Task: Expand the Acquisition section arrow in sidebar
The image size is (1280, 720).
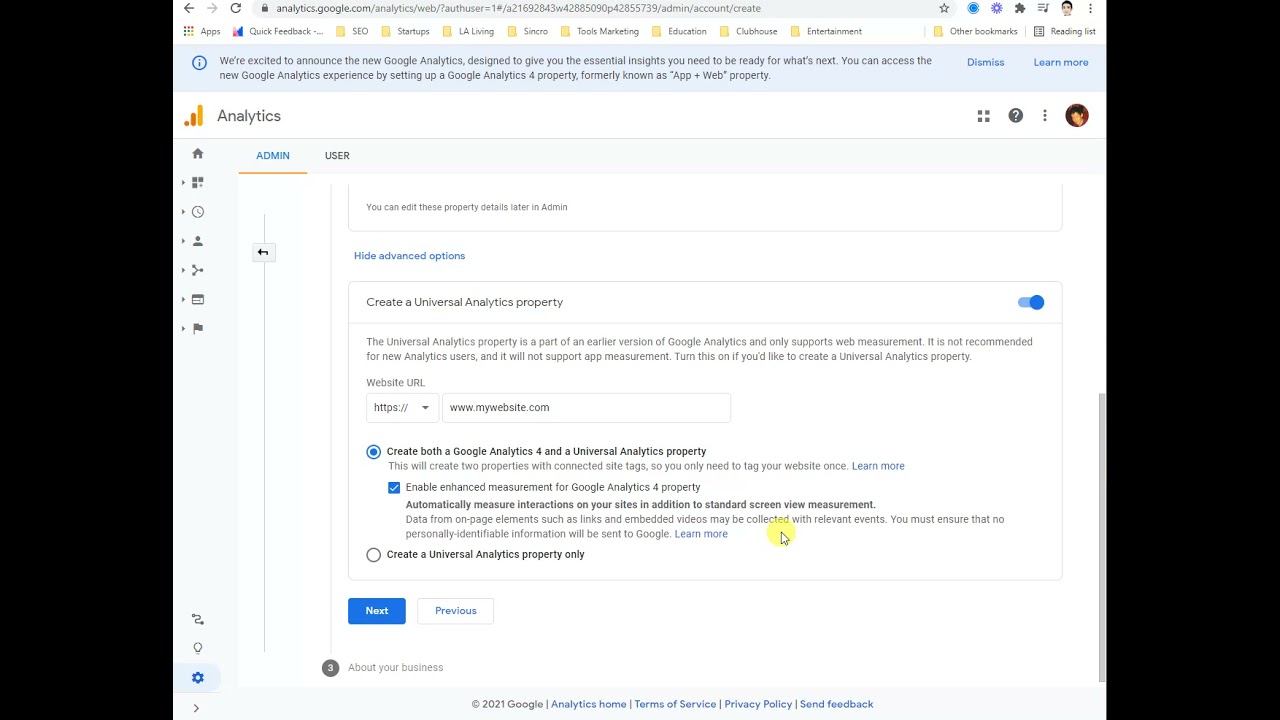Action: tap(183, 270)
